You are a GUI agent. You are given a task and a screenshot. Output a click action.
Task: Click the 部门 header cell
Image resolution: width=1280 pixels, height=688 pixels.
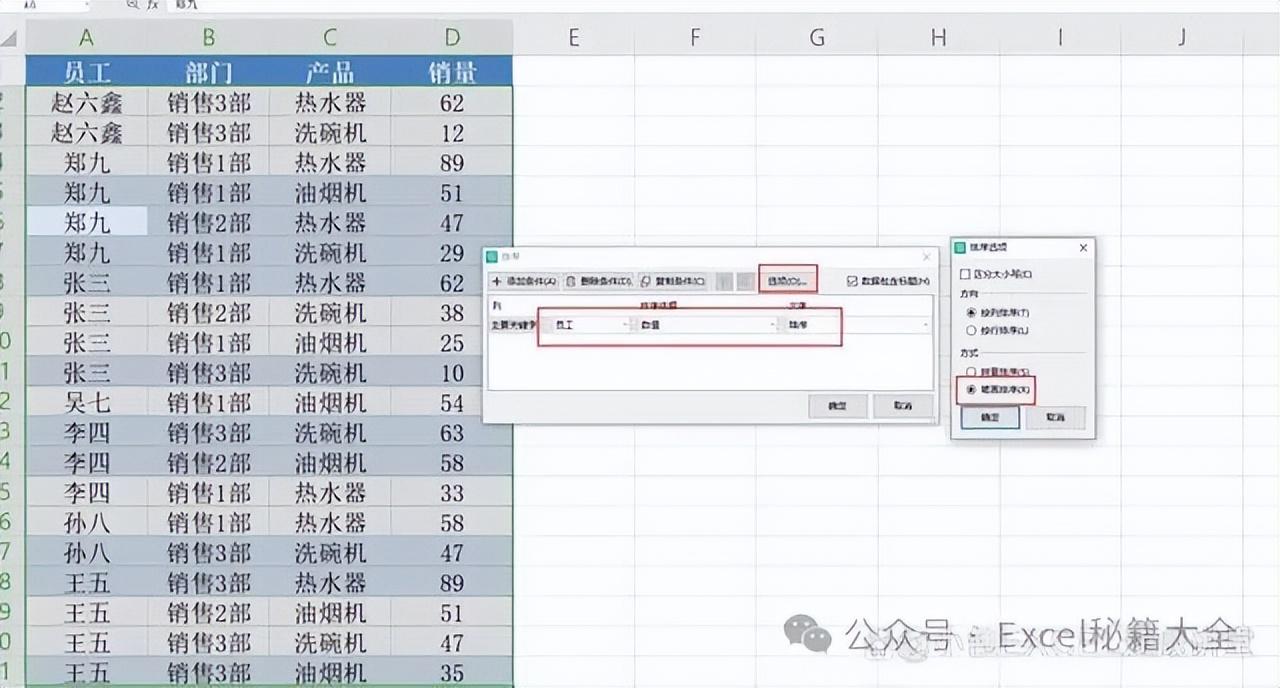(x=209, y=72)
